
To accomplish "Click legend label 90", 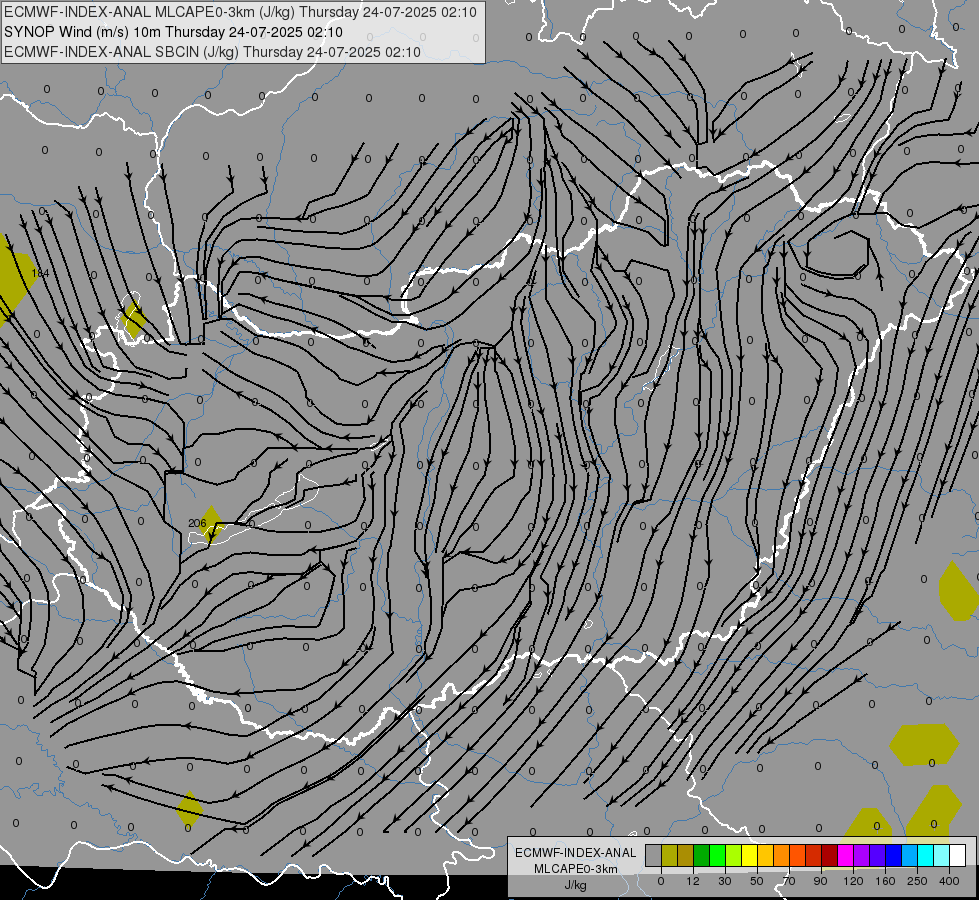I will click(x=821, y=881).
